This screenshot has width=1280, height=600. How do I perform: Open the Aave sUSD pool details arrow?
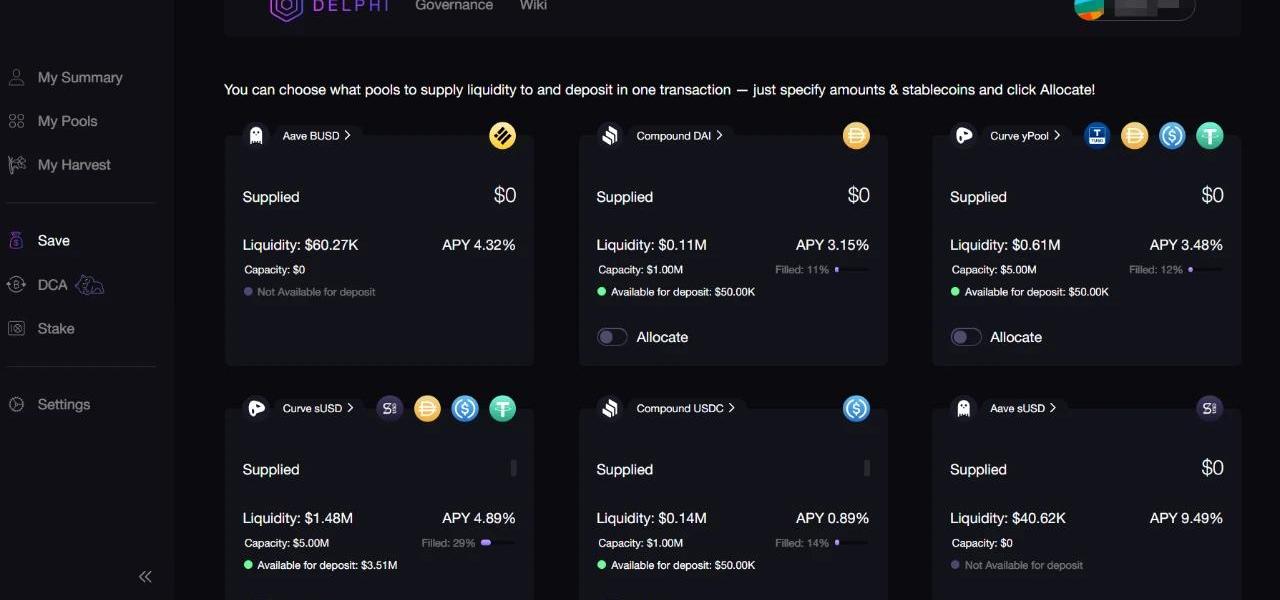coord(1053,408)
